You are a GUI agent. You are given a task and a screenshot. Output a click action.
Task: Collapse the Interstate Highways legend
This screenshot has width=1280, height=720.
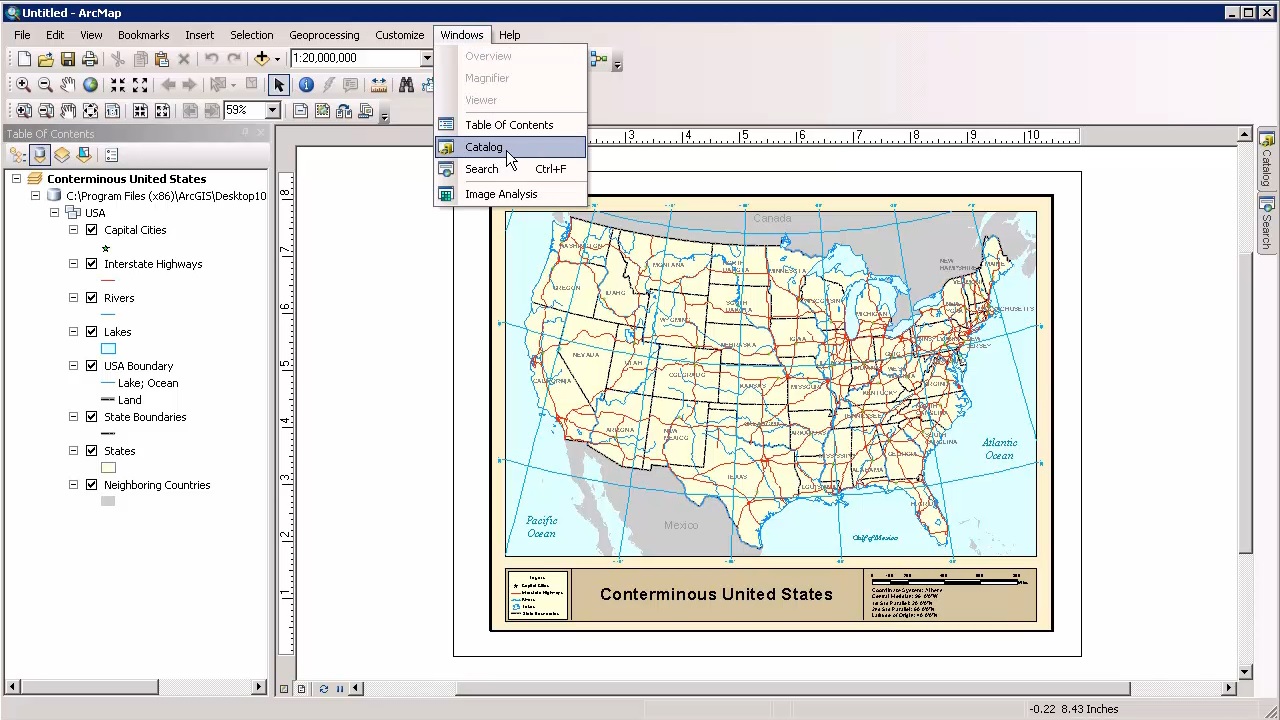(73, 264)
